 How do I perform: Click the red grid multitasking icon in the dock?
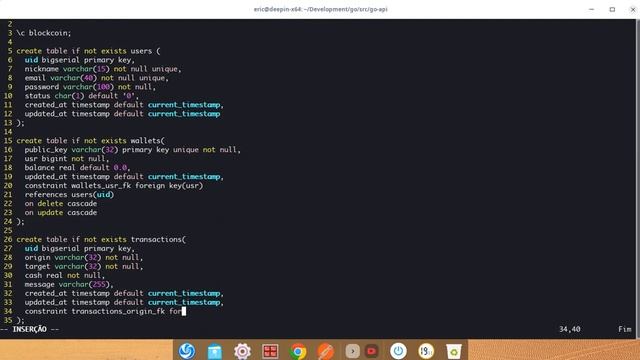pos(270,351)
